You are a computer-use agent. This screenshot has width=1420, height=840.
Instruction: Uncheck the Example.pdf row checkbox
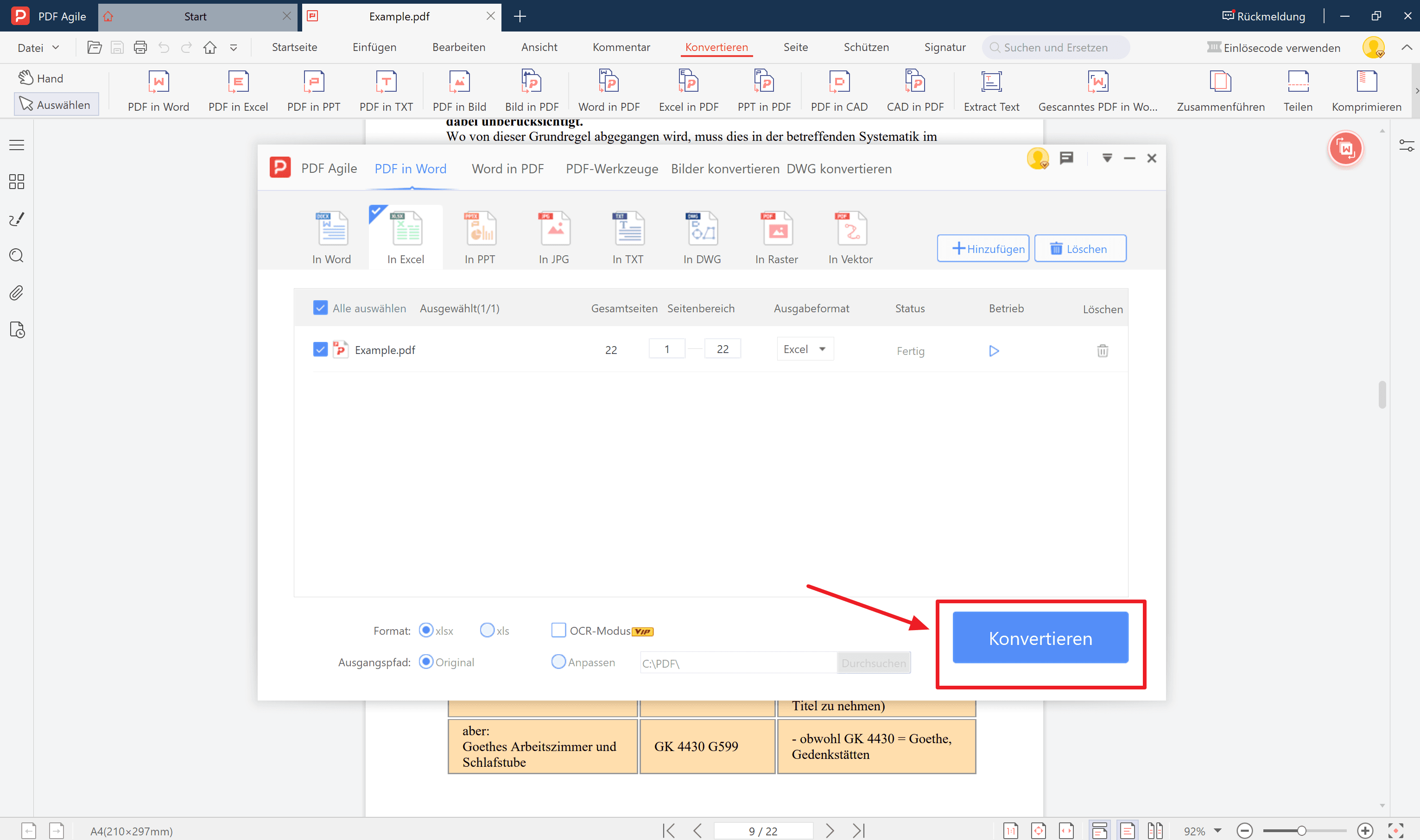[x=320, y=349]
